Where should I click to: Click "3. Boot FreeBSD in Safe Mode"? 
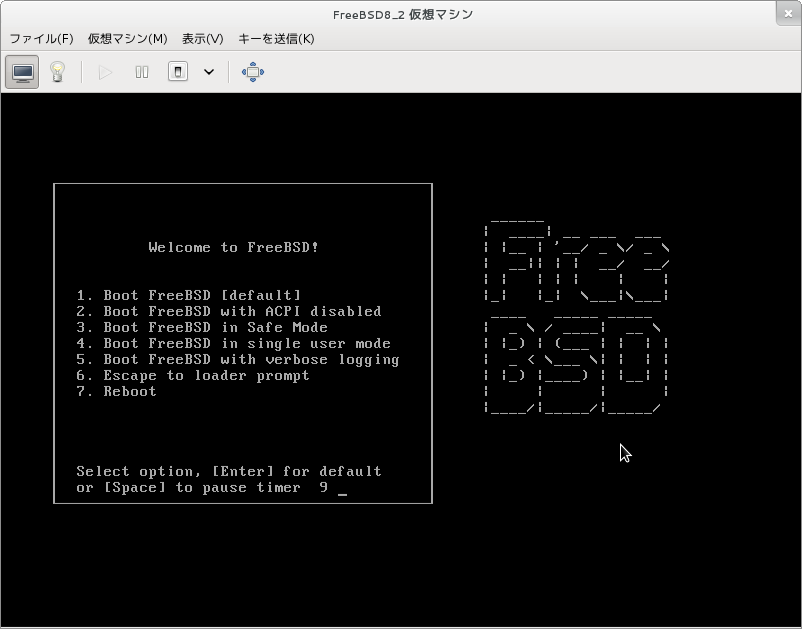[x=202, y=327]
